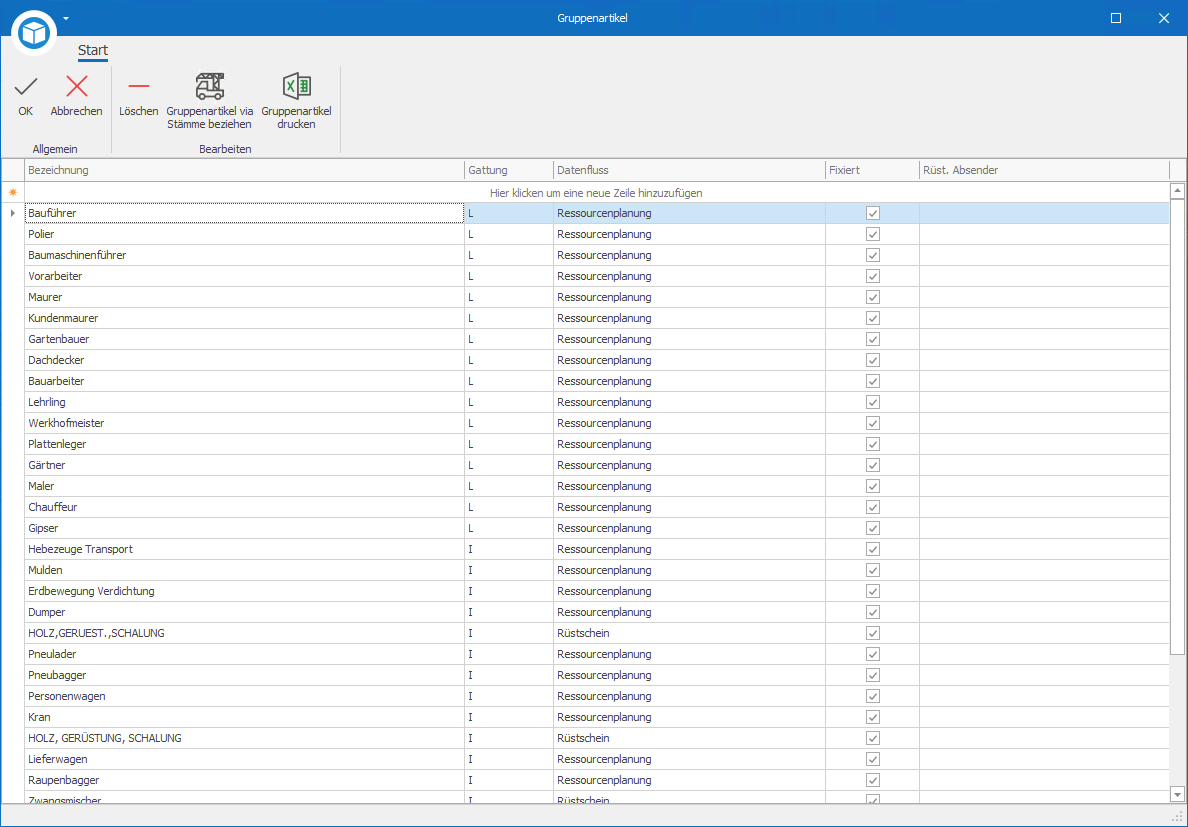Select the HOLZ, GERÜSTUNG, SCHALUNG row
The image size is (1188, 827).
point(597,738)
